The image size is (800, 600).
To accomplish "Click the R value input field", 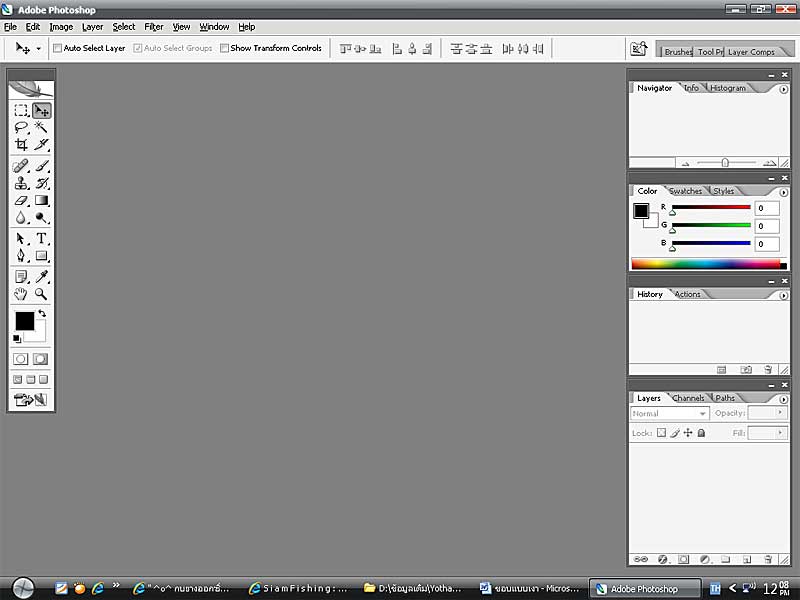I will [767, 208].
